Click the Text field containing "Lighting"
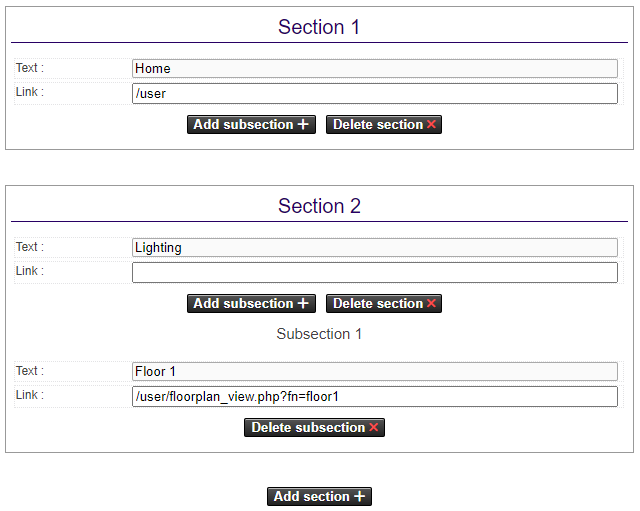 point(374,248)
